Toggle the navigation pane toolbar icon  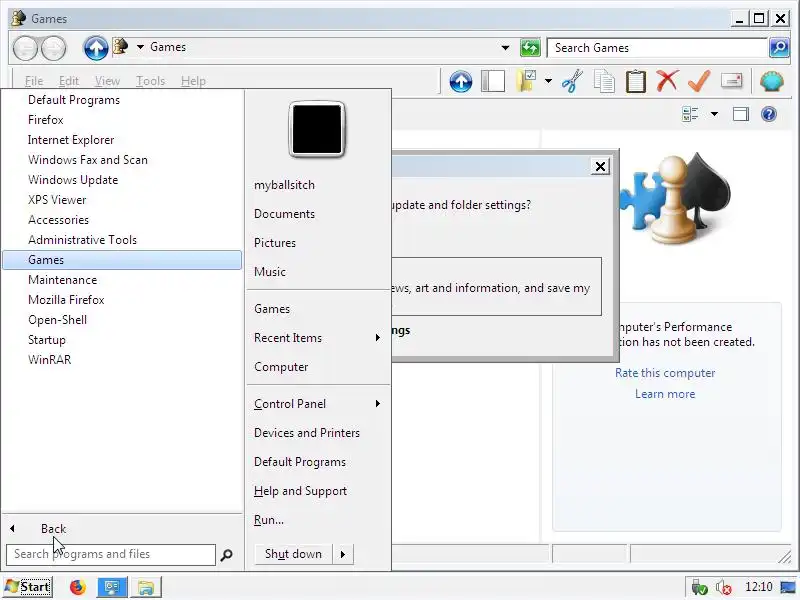pyautogui.click(x=493, y=81)
